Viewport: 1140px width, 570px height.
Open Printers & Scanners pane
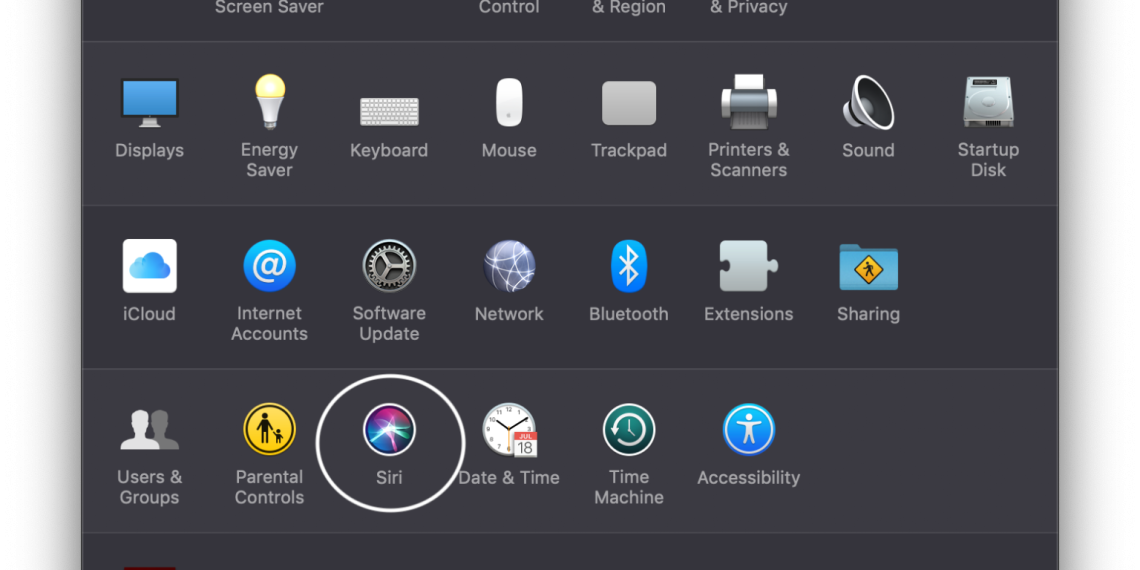[x=748, y=102]
